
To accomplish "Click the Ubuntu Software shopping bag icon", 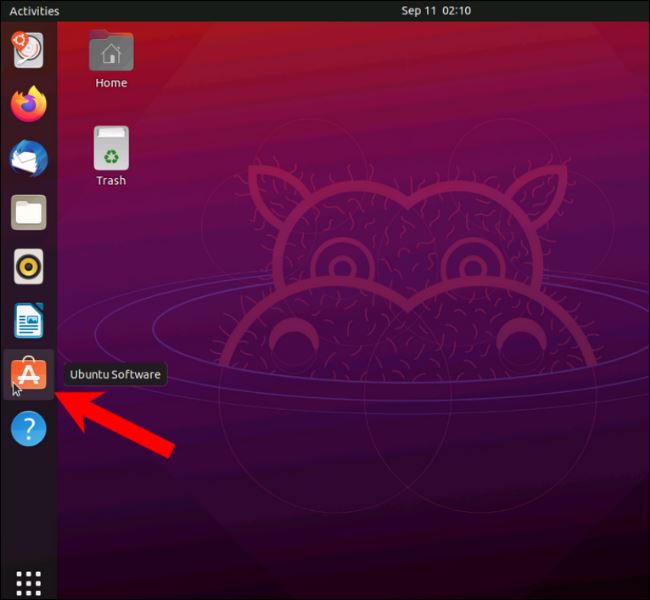I will point(28,375).
